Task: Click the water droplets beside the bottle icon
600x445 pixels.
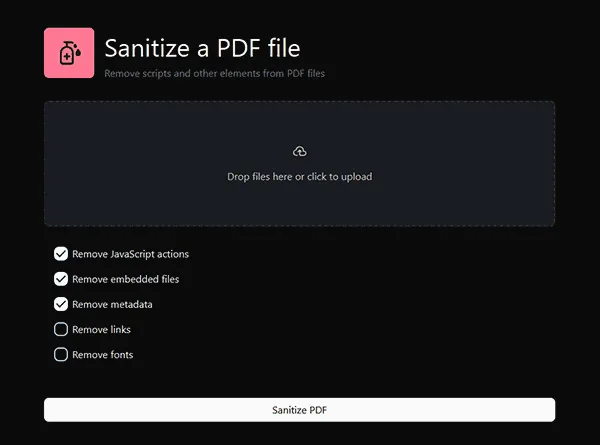Action: point(78,51)
